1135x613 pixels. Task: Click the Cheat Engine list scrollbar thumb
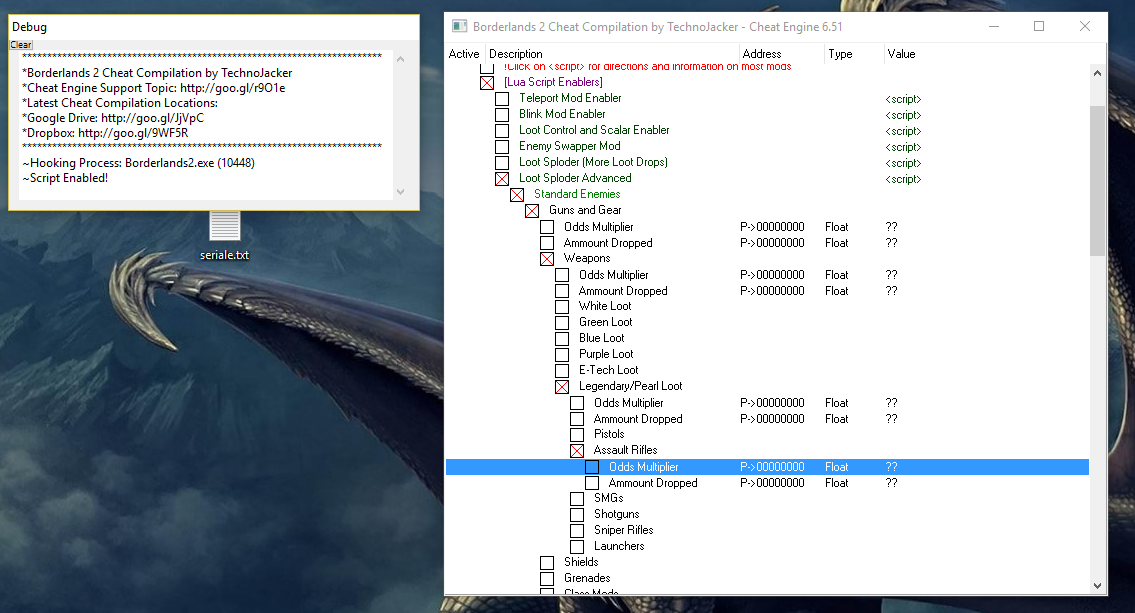click(x=1097, y=181)
